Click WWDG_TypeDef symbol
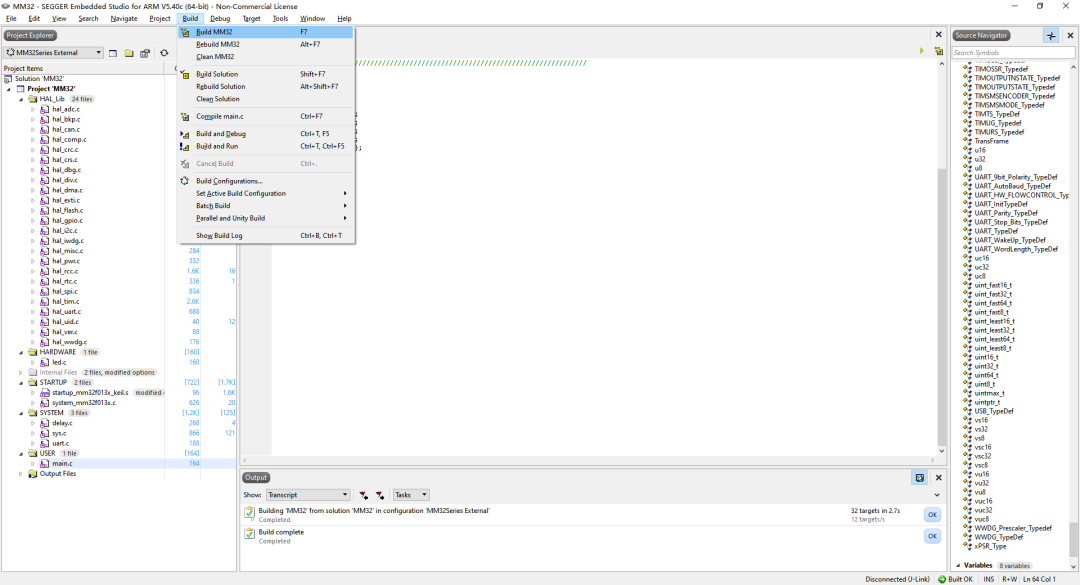The width and height of the screenshot is (1080, 585). click(999, 537)
